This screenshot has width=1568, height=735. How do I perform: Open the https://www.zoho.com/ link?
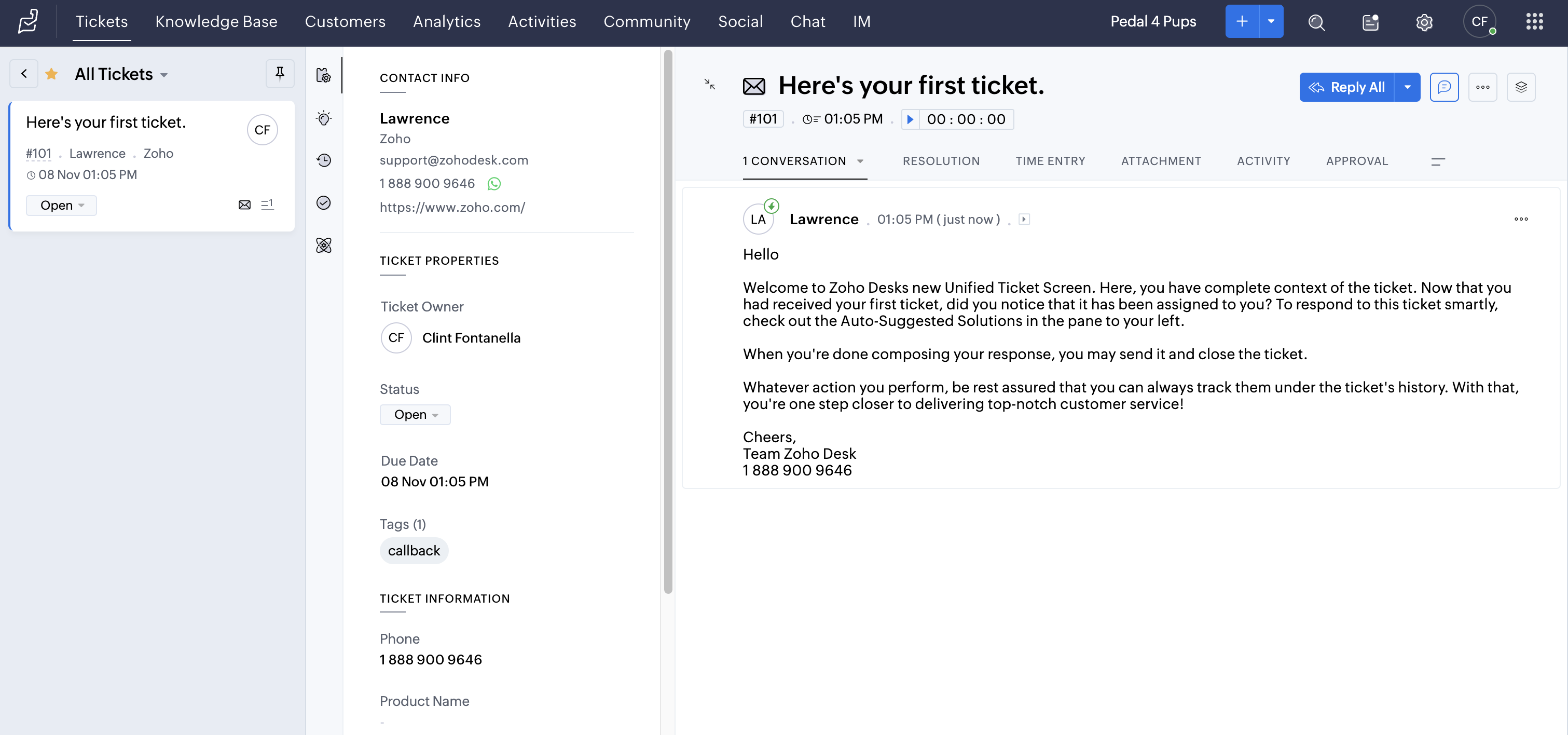(452, 207)
